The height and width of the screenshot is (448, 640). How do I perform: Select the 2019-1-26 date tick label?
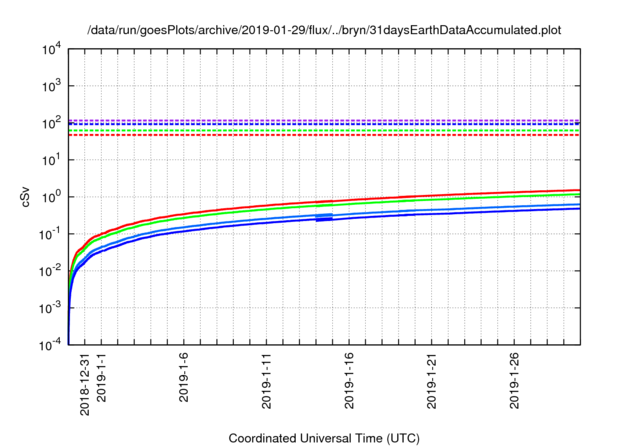tap(516, 381)
